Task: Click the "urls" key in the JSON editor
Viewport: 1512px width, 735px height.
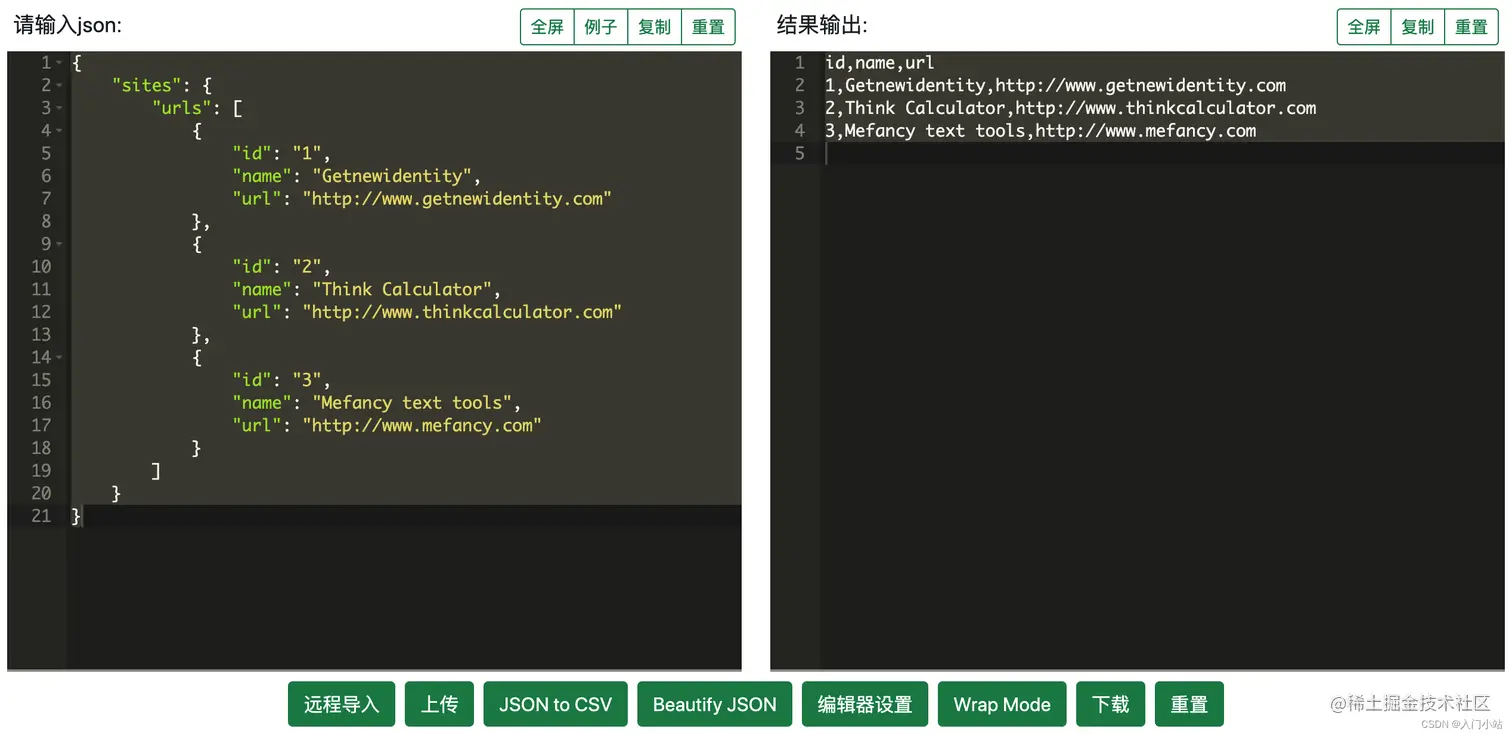Action: [182, 108]
